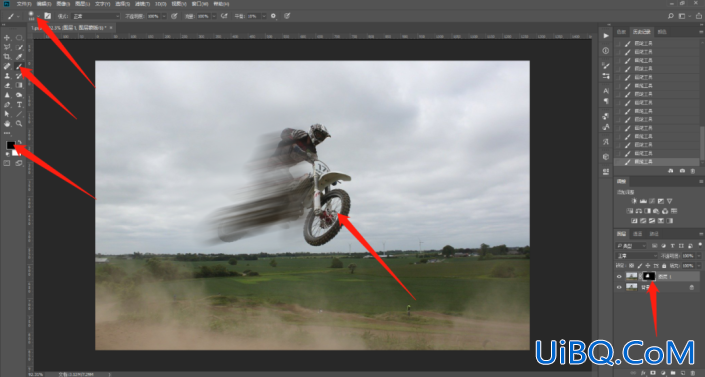The image size is (705, 377).
Task: Open brush opacity slider dropdown
Action: click(x=164, y=16)
